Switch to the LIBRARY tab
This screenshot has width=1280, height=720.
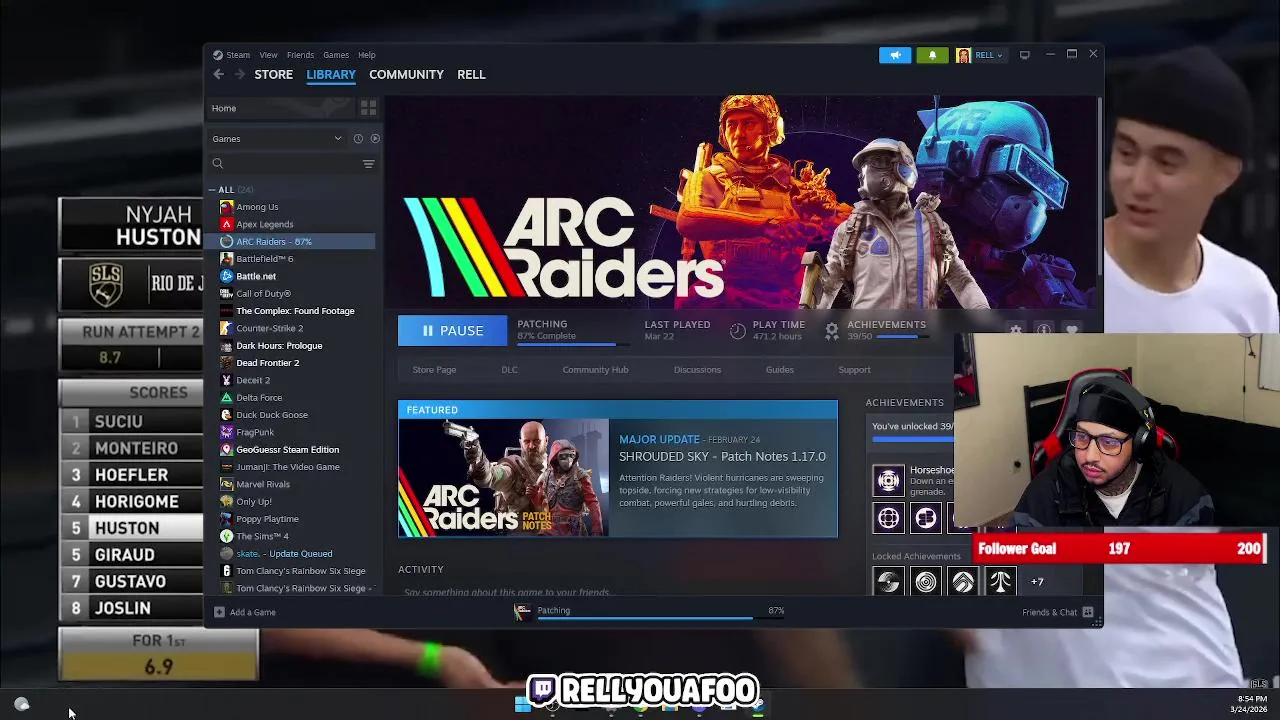point(331,74)
